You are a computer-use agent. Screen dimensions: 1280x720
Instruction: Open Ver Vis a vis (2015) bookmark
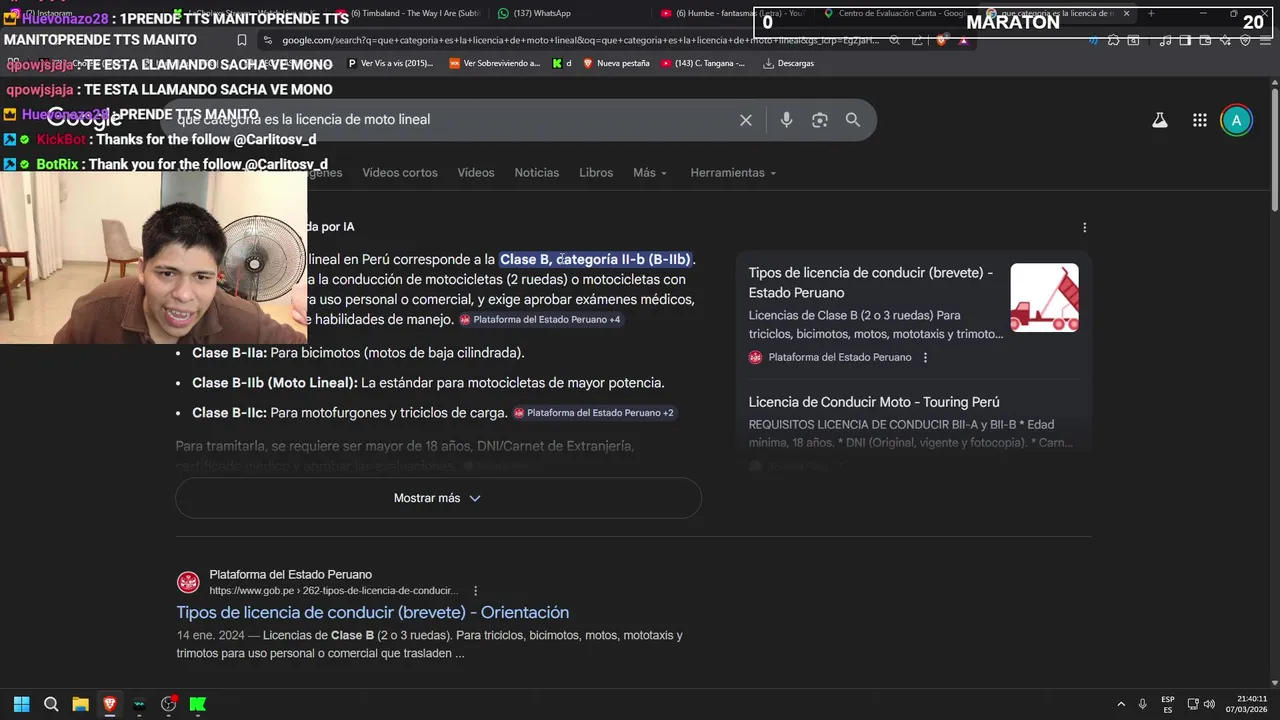click(x=390, y=63)
